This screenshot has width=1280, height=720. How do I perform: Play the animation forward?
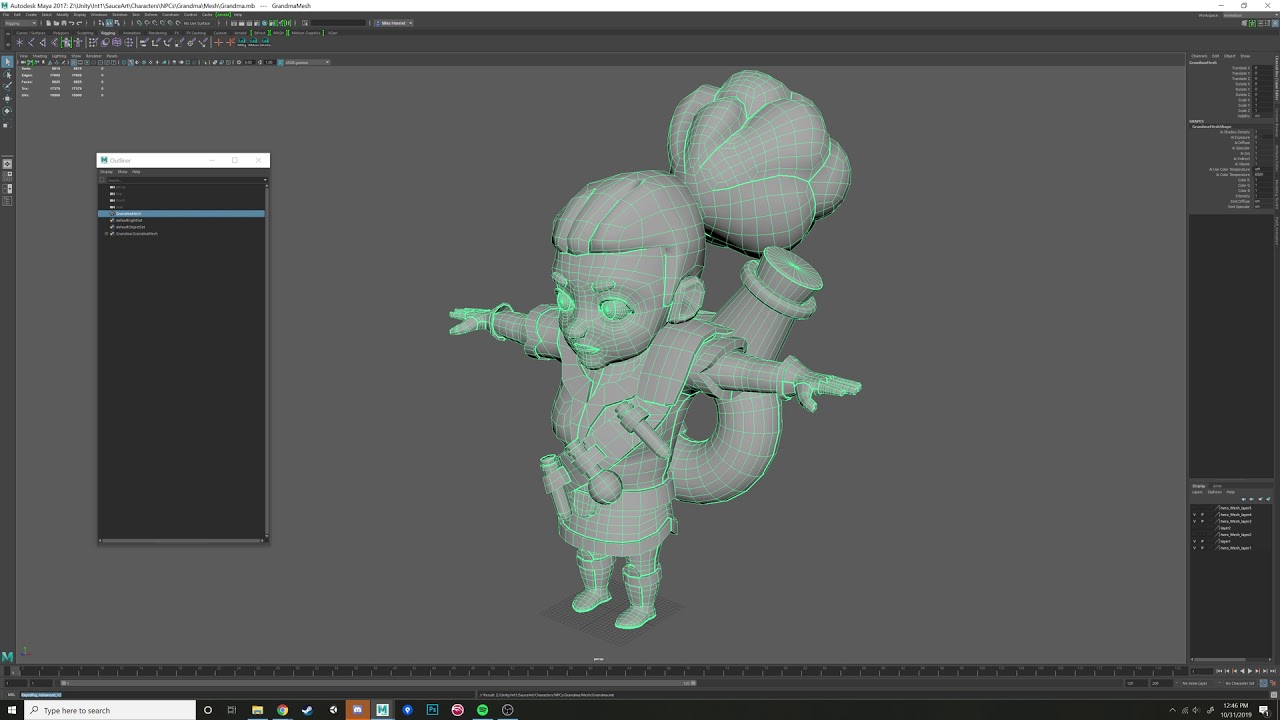(x=1250, y=671)
